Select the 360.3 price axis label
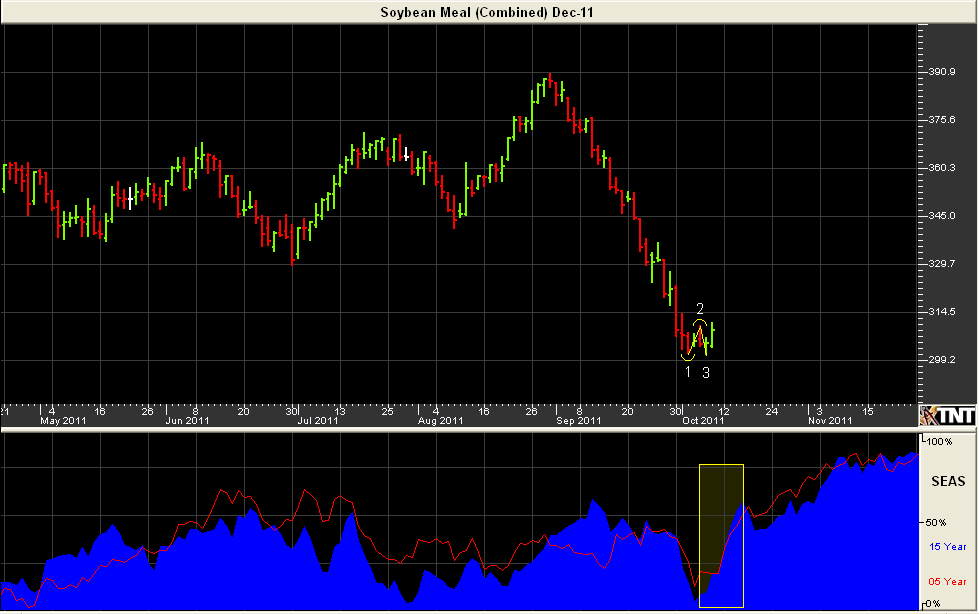This screenshot has width=979, height=614. (942, 168)
